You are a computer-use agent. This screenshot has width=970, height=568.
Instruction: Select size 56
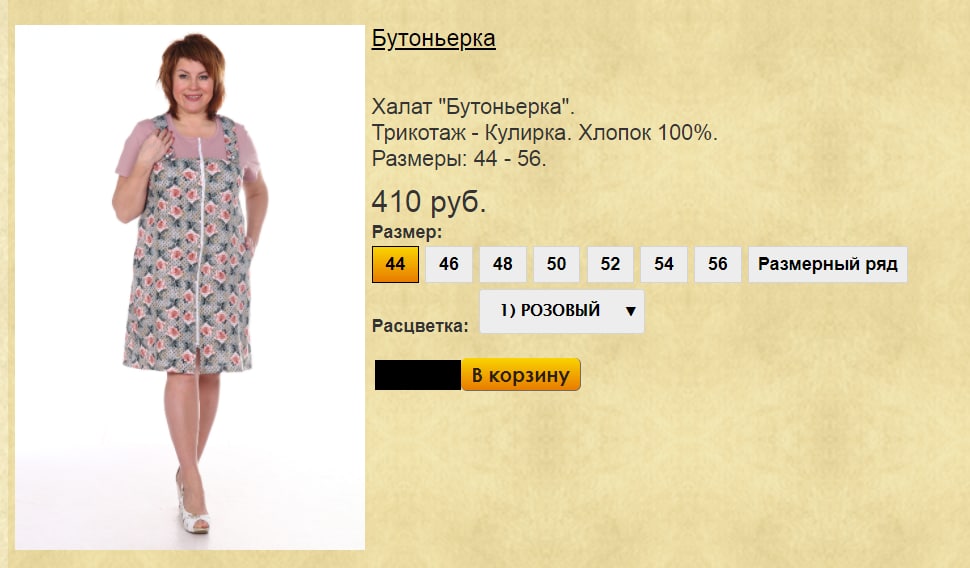718,264
